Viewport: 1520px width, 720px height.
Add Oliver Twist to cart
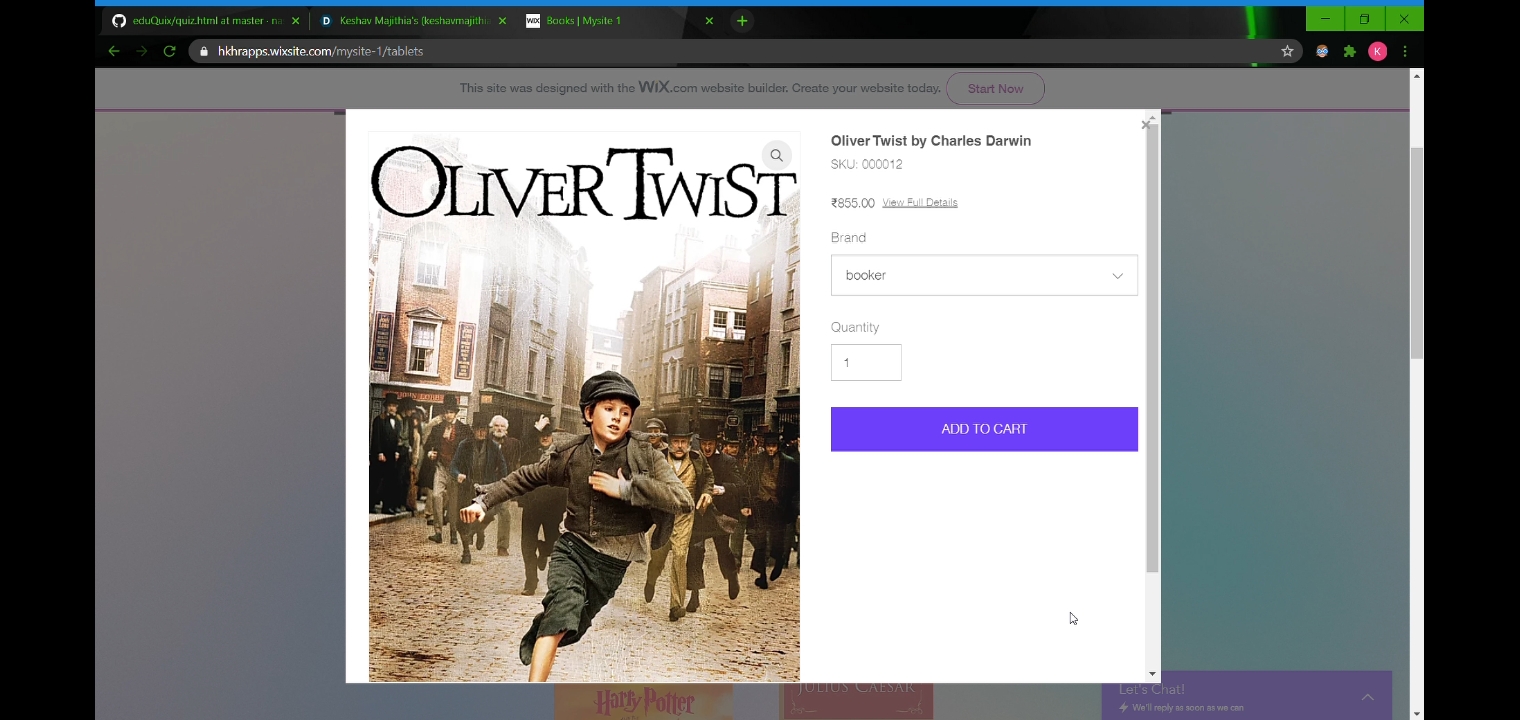click(984, 429)
